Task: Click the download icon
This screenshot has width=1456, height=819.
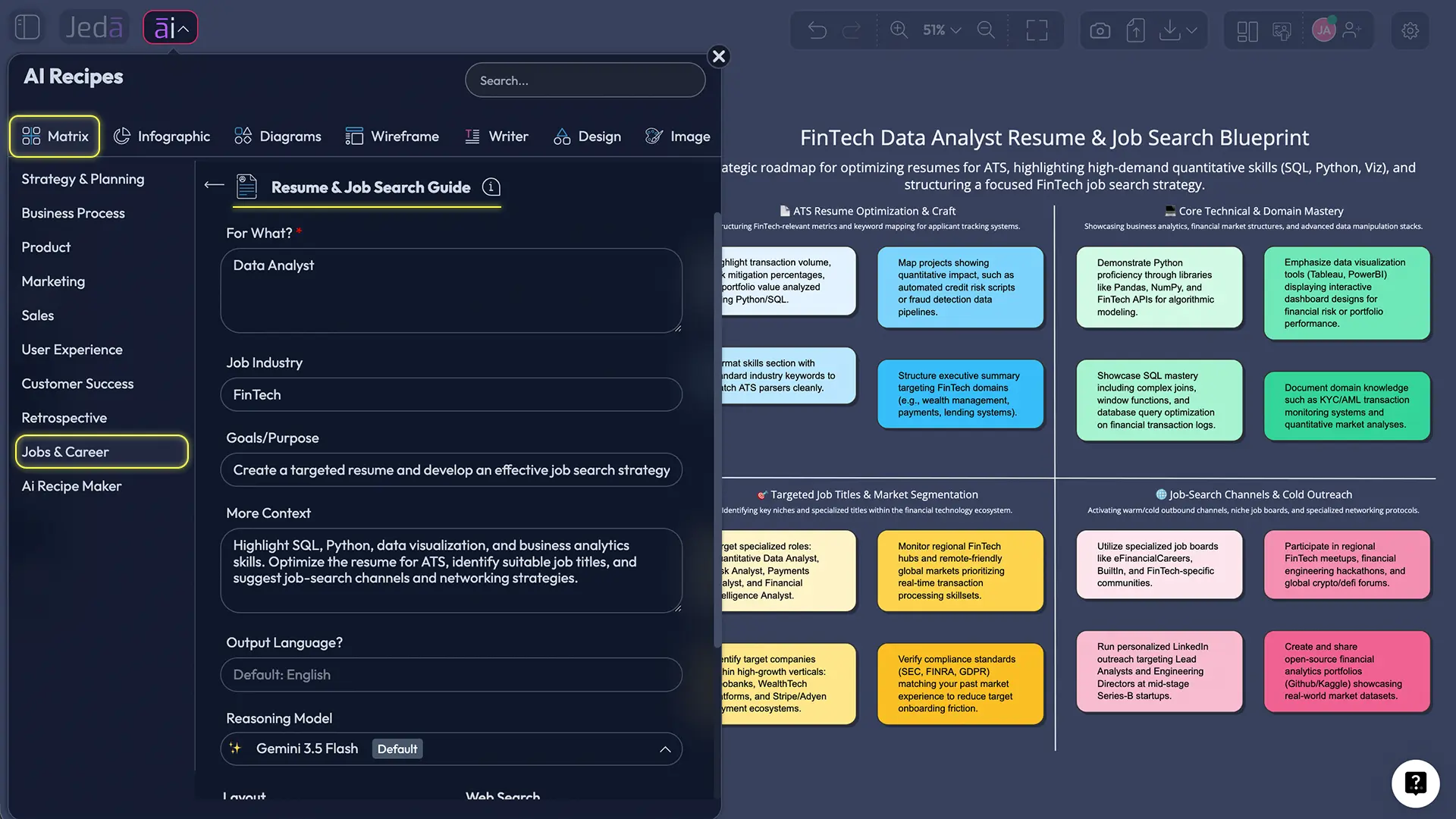Action: (1170, 30)
